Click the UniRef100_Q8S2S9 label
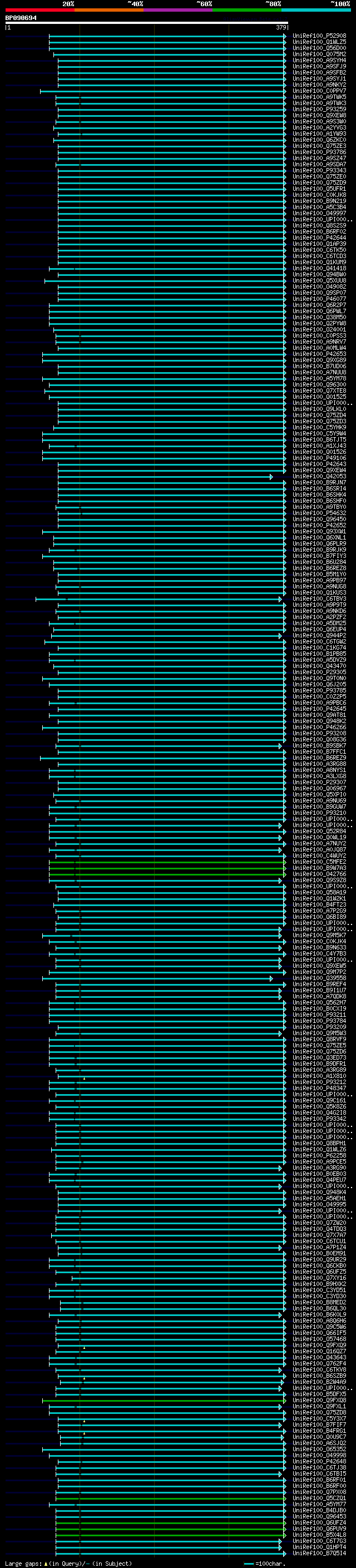356x1568 pixels. 319,226
